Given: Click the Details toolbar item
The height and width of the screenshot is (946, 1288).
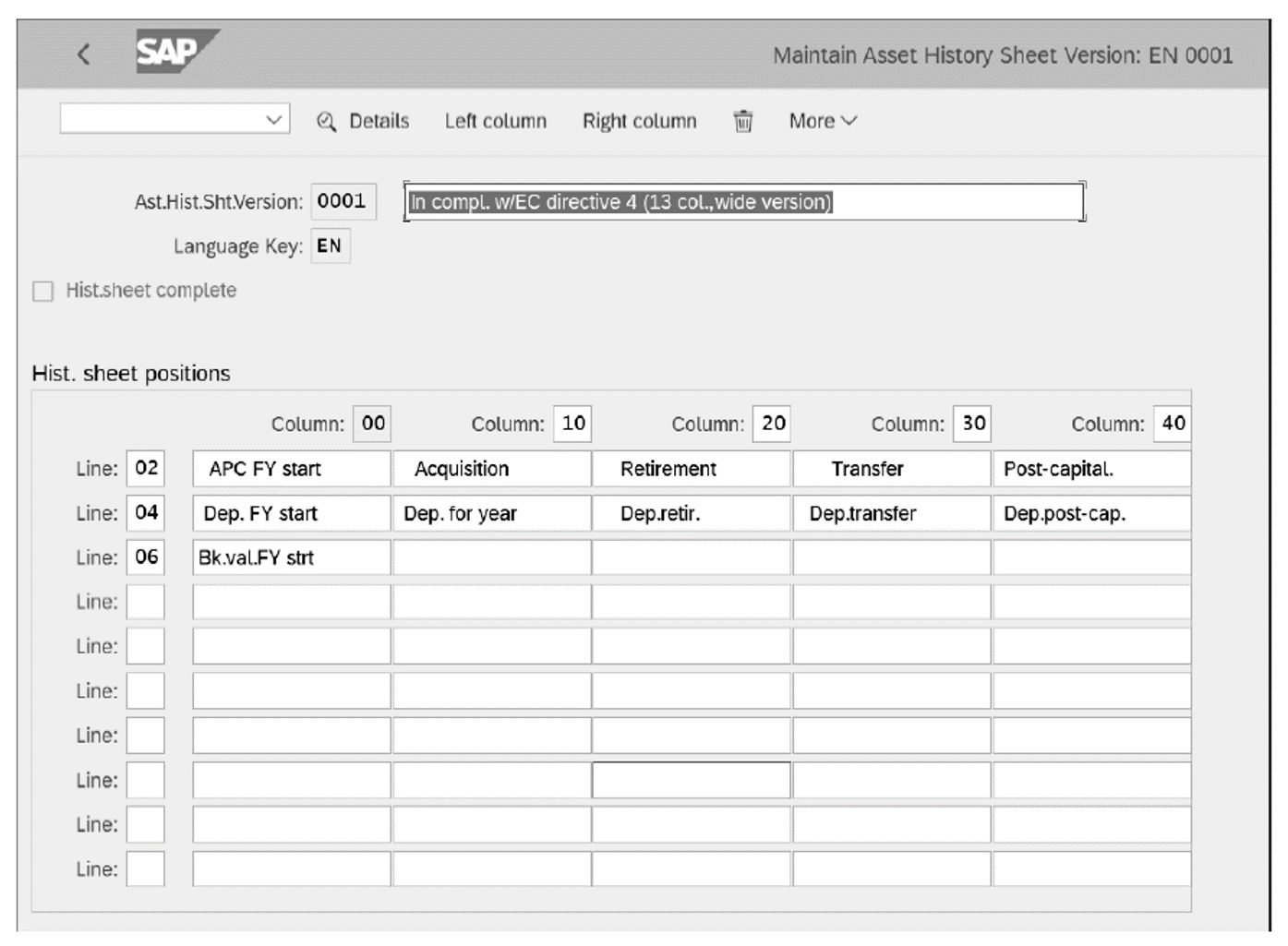Looking at the screenshot, I should (379, 120).
